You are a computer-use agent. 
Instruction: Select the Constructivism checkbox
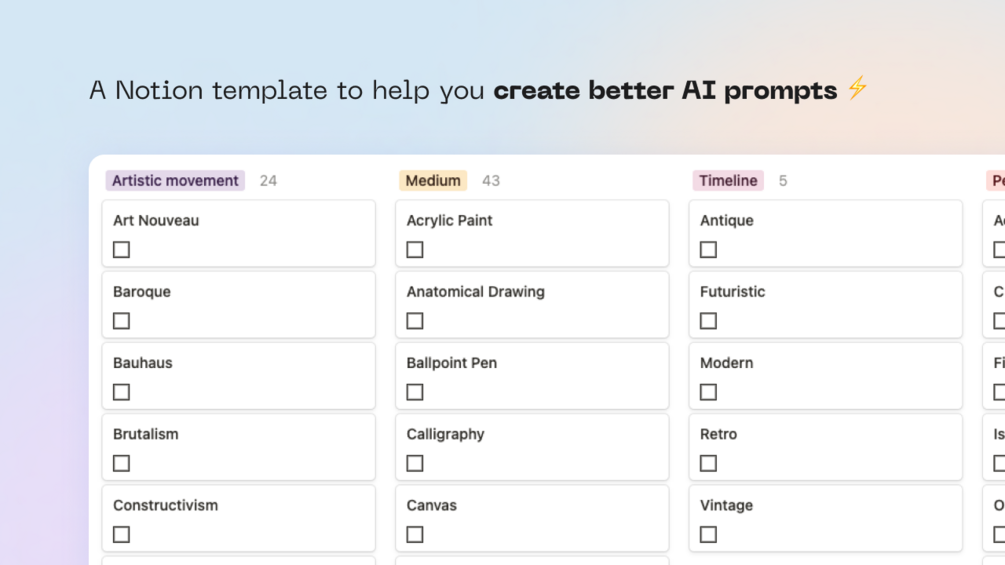(x=122, y=535)
